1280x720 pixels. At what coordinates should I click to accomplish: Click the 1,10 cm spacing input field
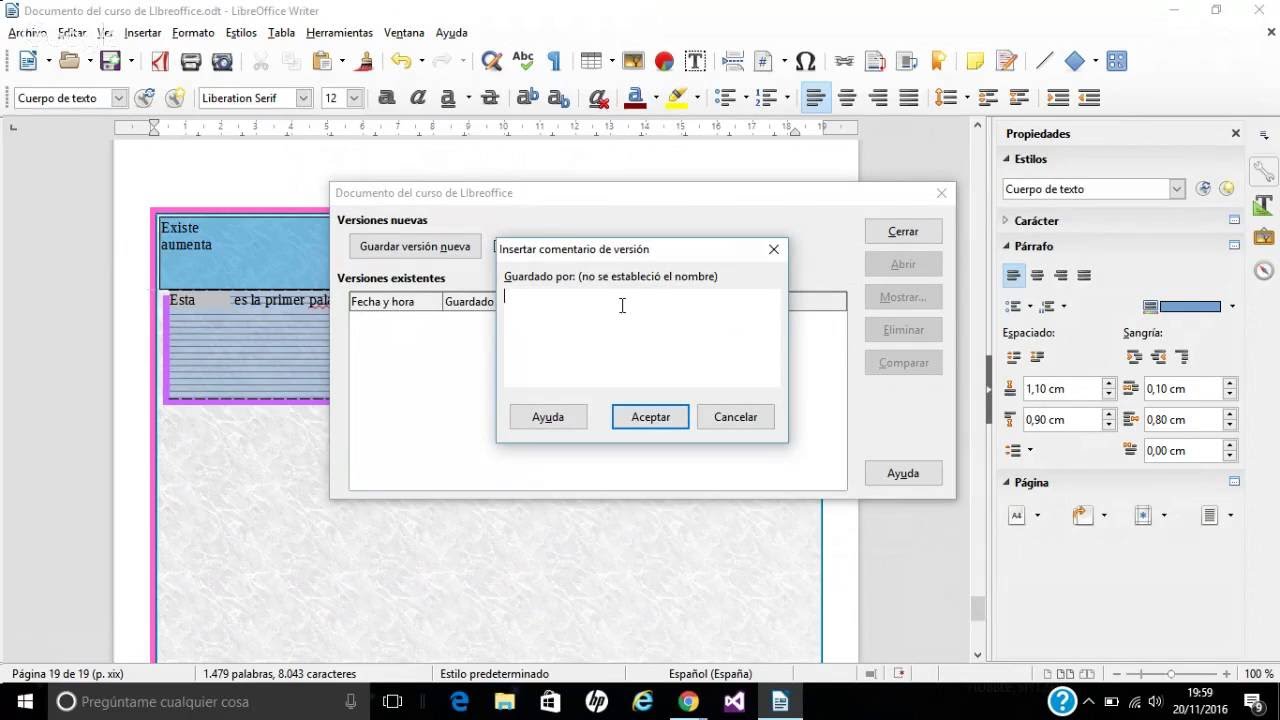pyautogui.click(x=1061, y=389)
